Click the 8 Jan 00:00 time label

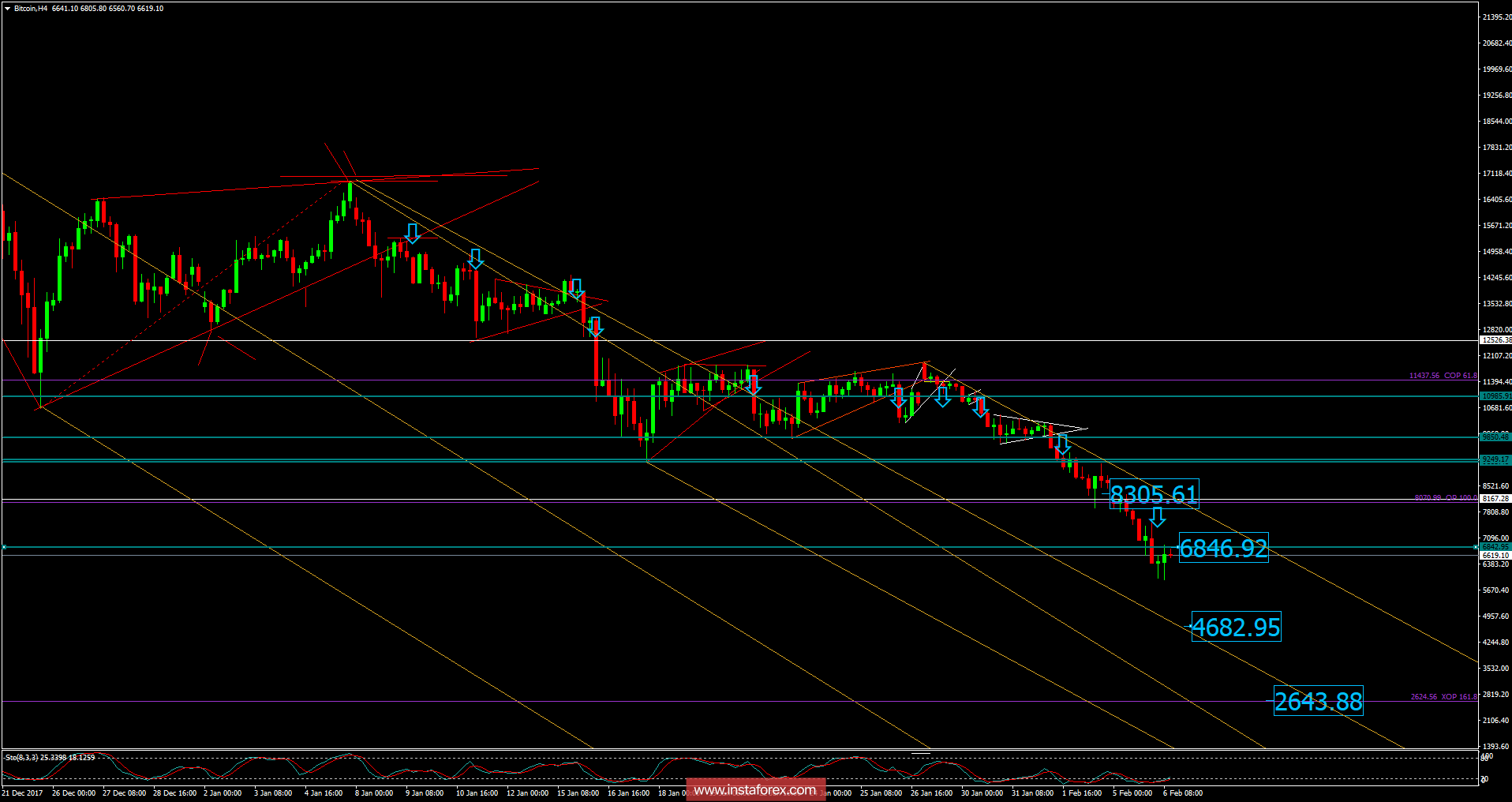pos(374,793)
